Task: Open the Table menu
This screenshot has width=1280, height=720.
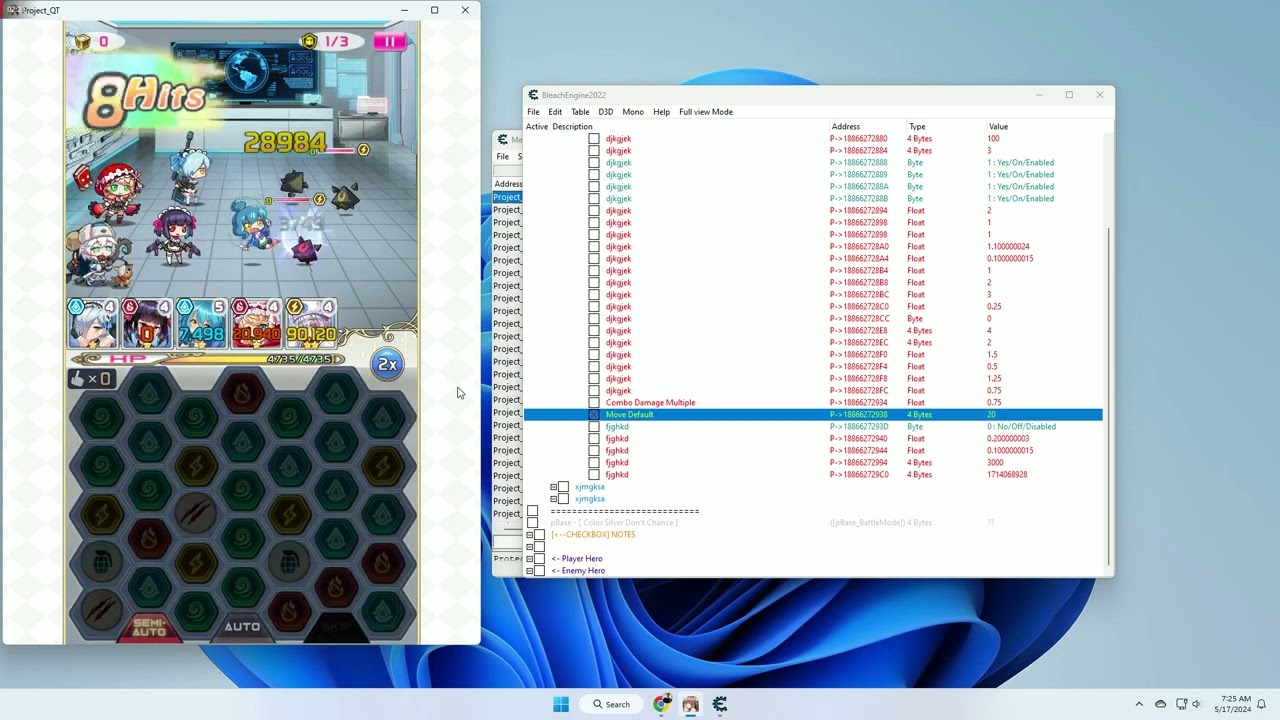Action: (580, 112)
